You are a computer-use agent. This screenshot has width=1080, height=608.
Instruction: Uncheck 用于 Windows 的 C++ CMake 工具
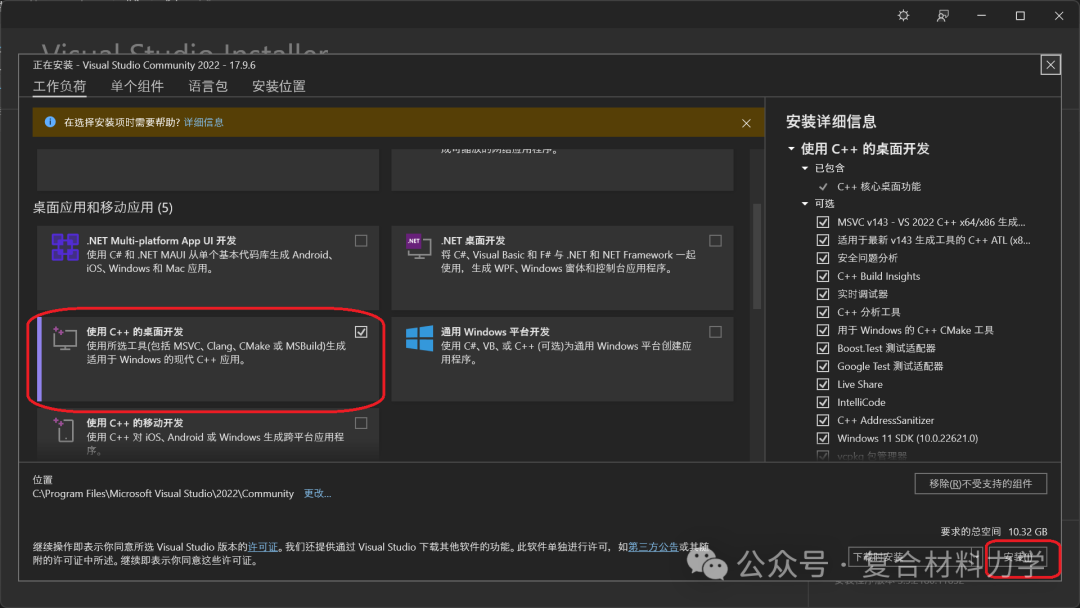822,330
